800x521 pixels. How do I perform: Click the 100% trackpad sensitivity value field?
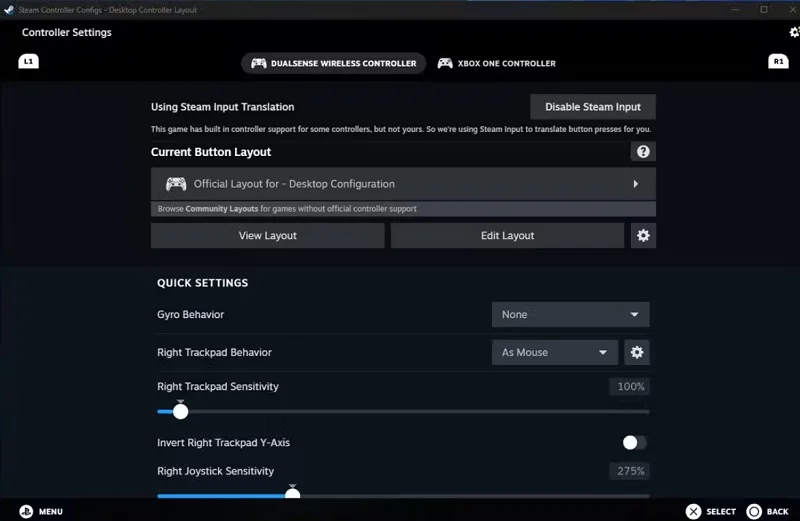(x=630, y=386)
